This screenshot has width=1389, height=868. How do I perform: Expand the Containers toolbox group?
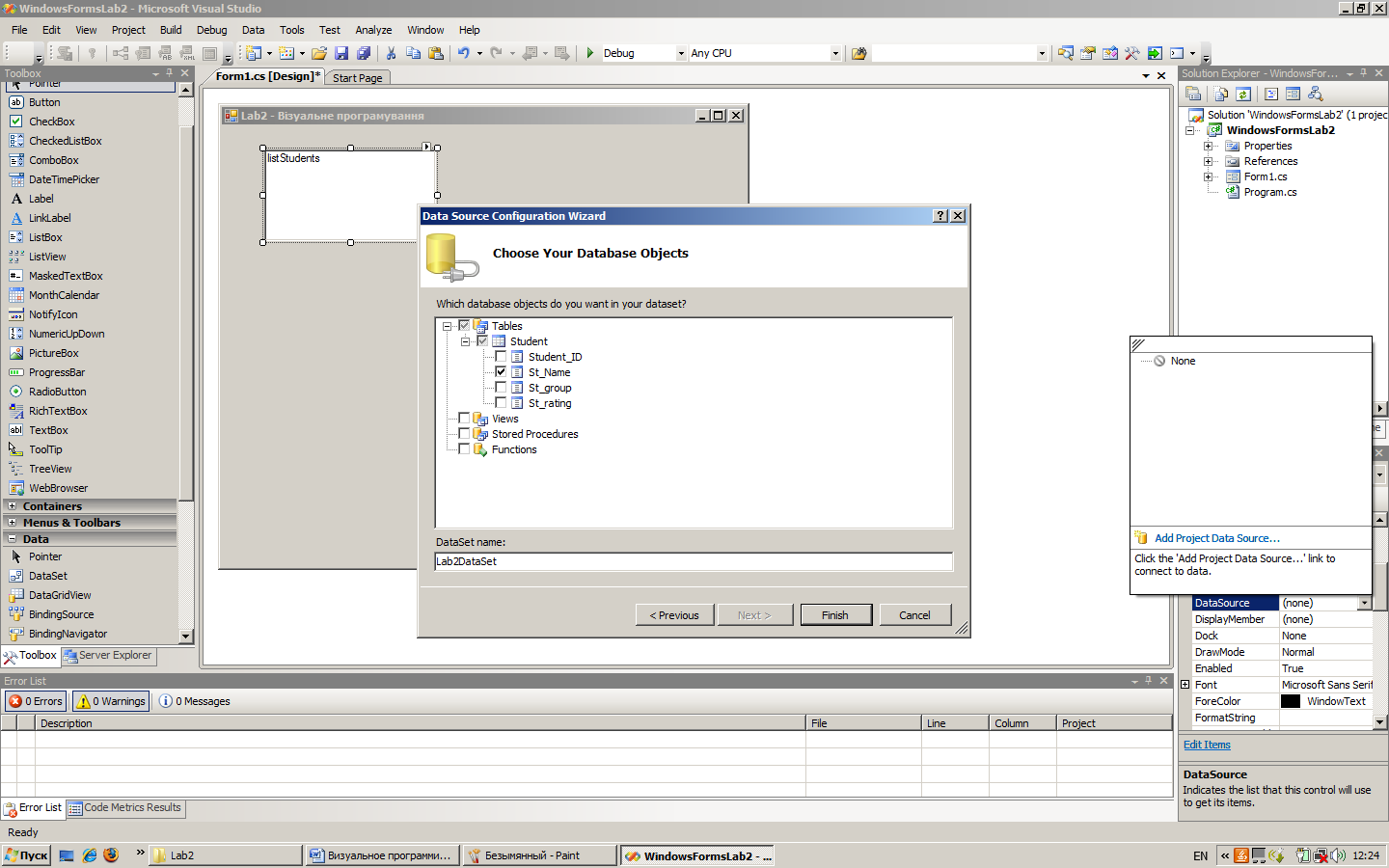pyautogui.click(x=13, y=505)
